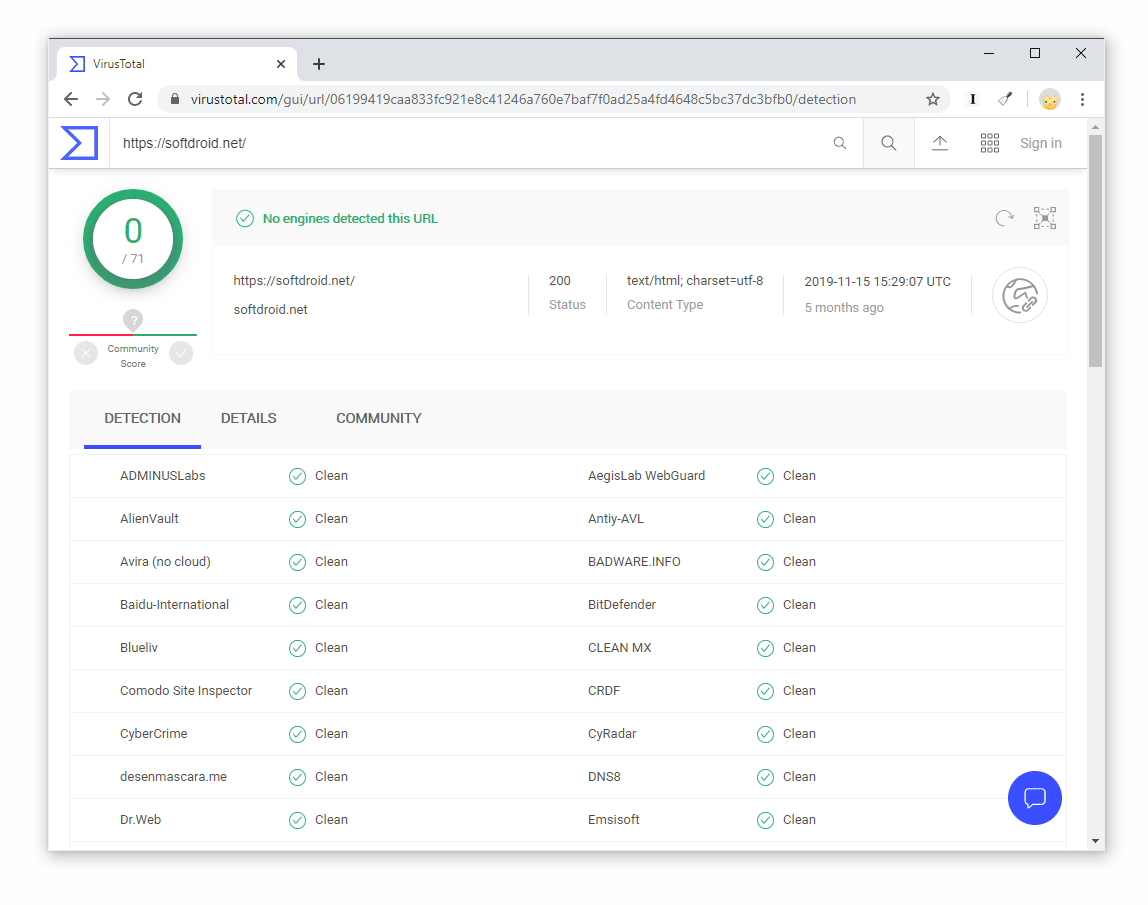Click the desenmascara.me engine name
The image size is (1148, 905).
click(174, 777)
